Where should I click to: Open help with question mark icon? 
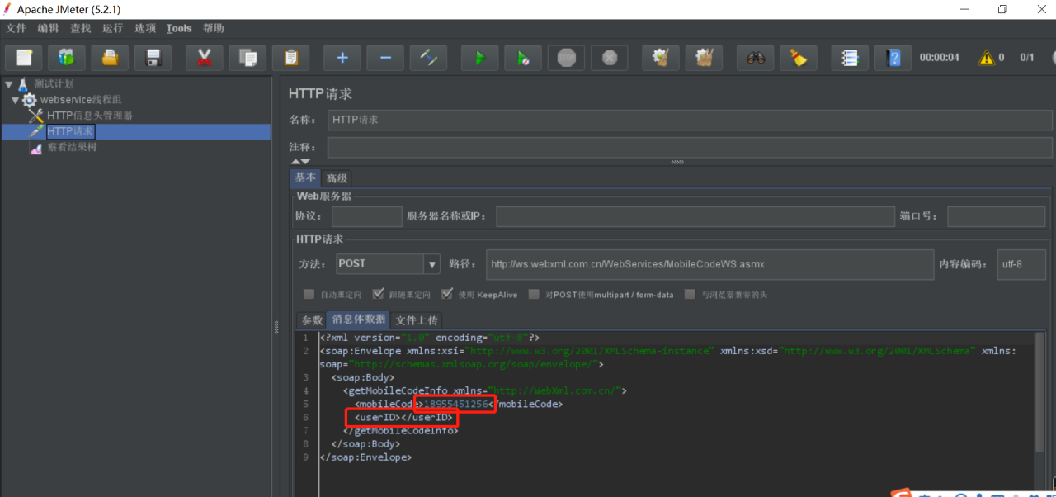coord(893,58)
